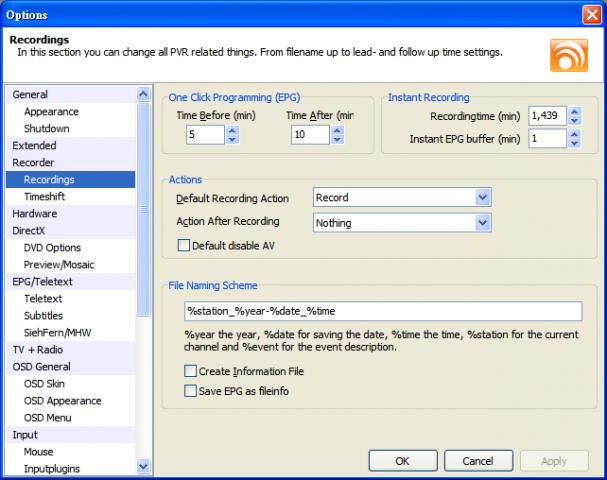
Task: Click the orange RSS-style icon in header
Action: point(568,53)
